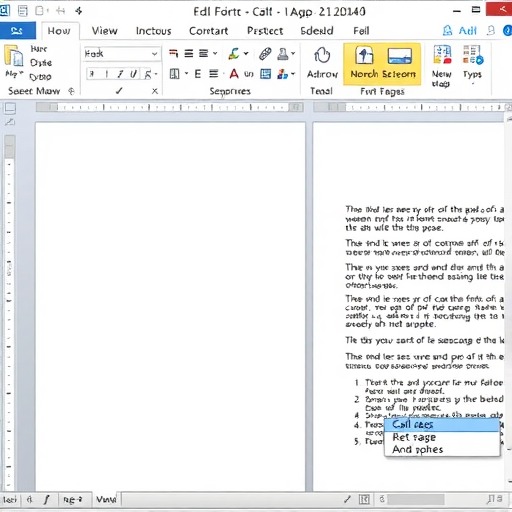Click the Typs grid icon

tap(473, 55)
